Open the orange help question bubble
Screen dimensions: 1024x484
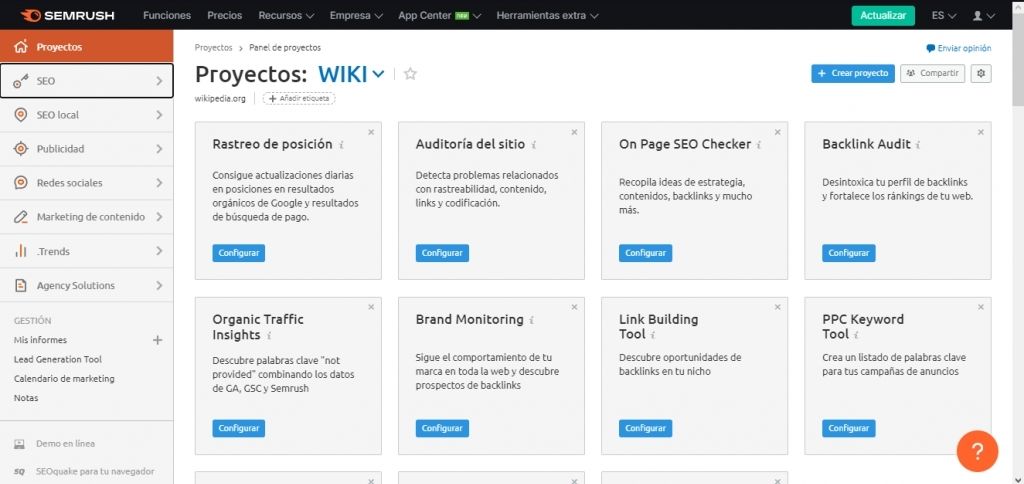coord(977,451)
